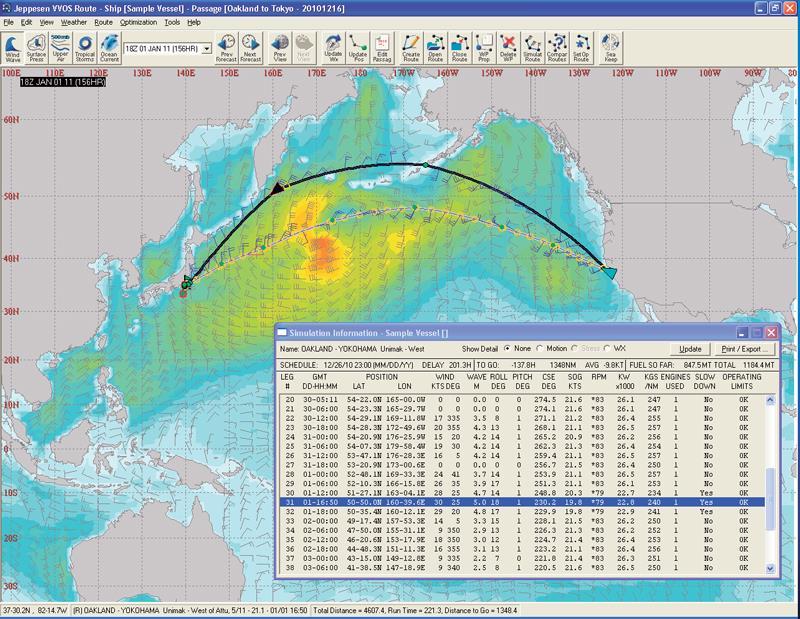Open the Edit Passage tool
This screenshot has height=619, width=800.
tap(382, 49)
